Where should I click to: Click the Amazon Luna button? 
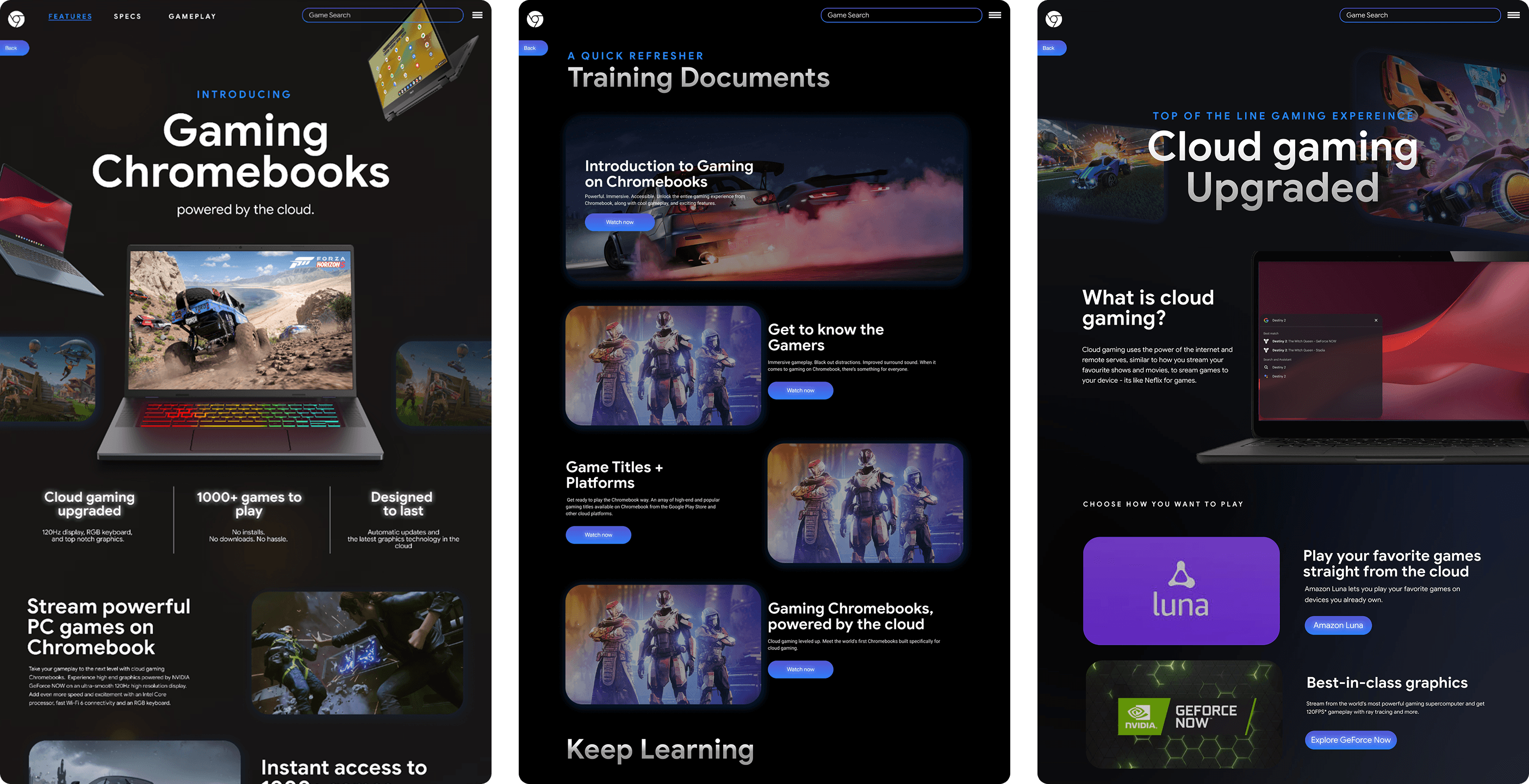click(1338, 625)
